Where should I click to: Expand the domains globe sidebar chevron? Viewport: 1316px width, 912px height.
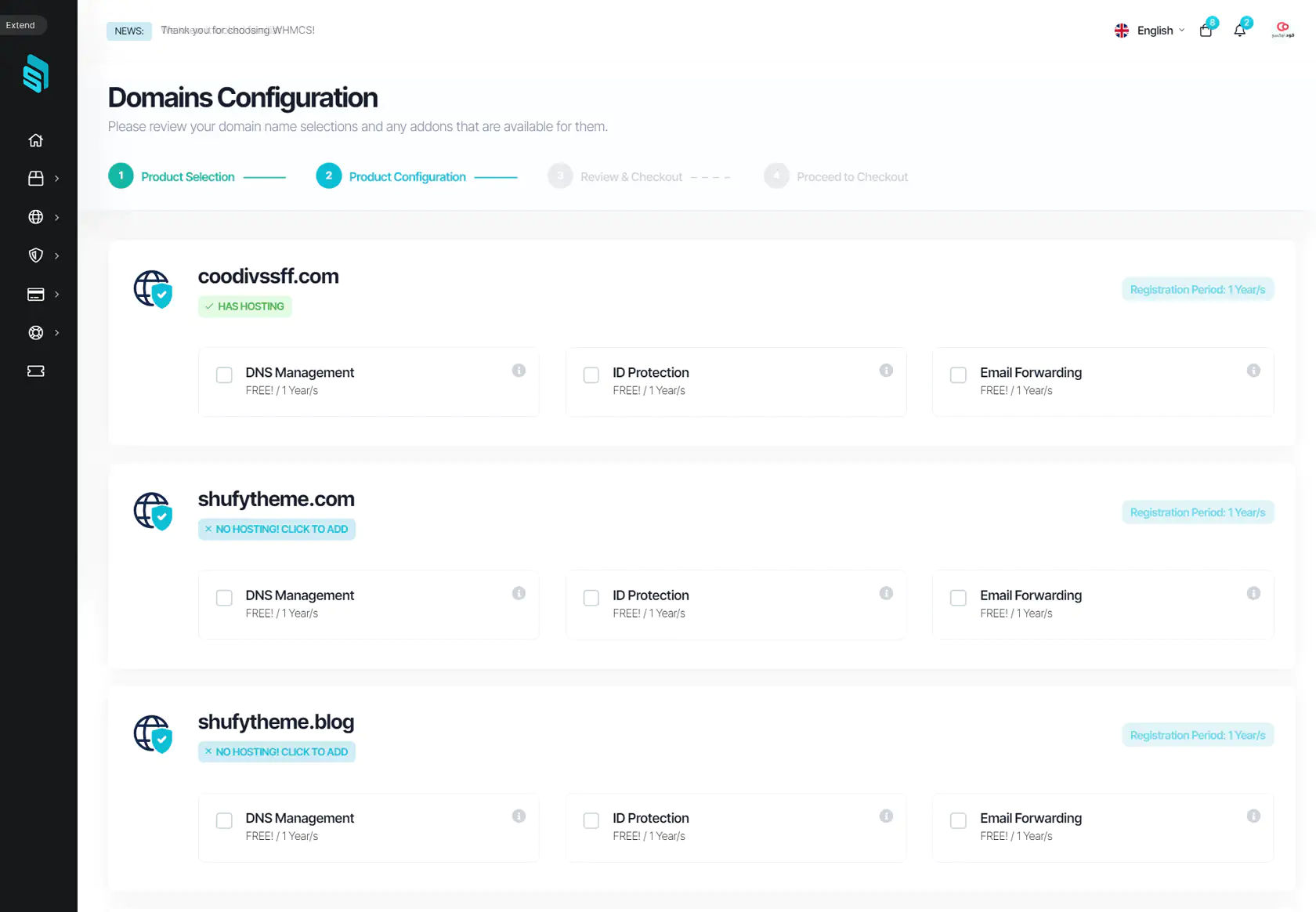[x=56, y=217]
